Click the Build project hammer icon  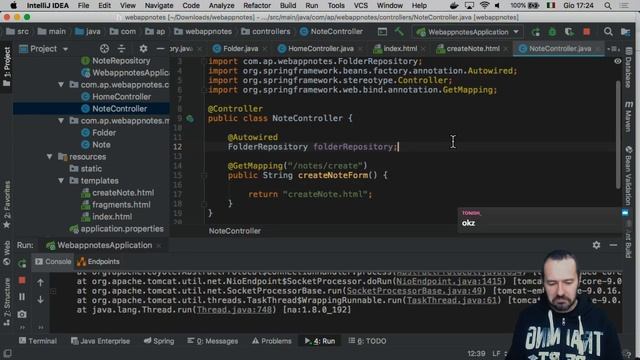coord(399,31)
